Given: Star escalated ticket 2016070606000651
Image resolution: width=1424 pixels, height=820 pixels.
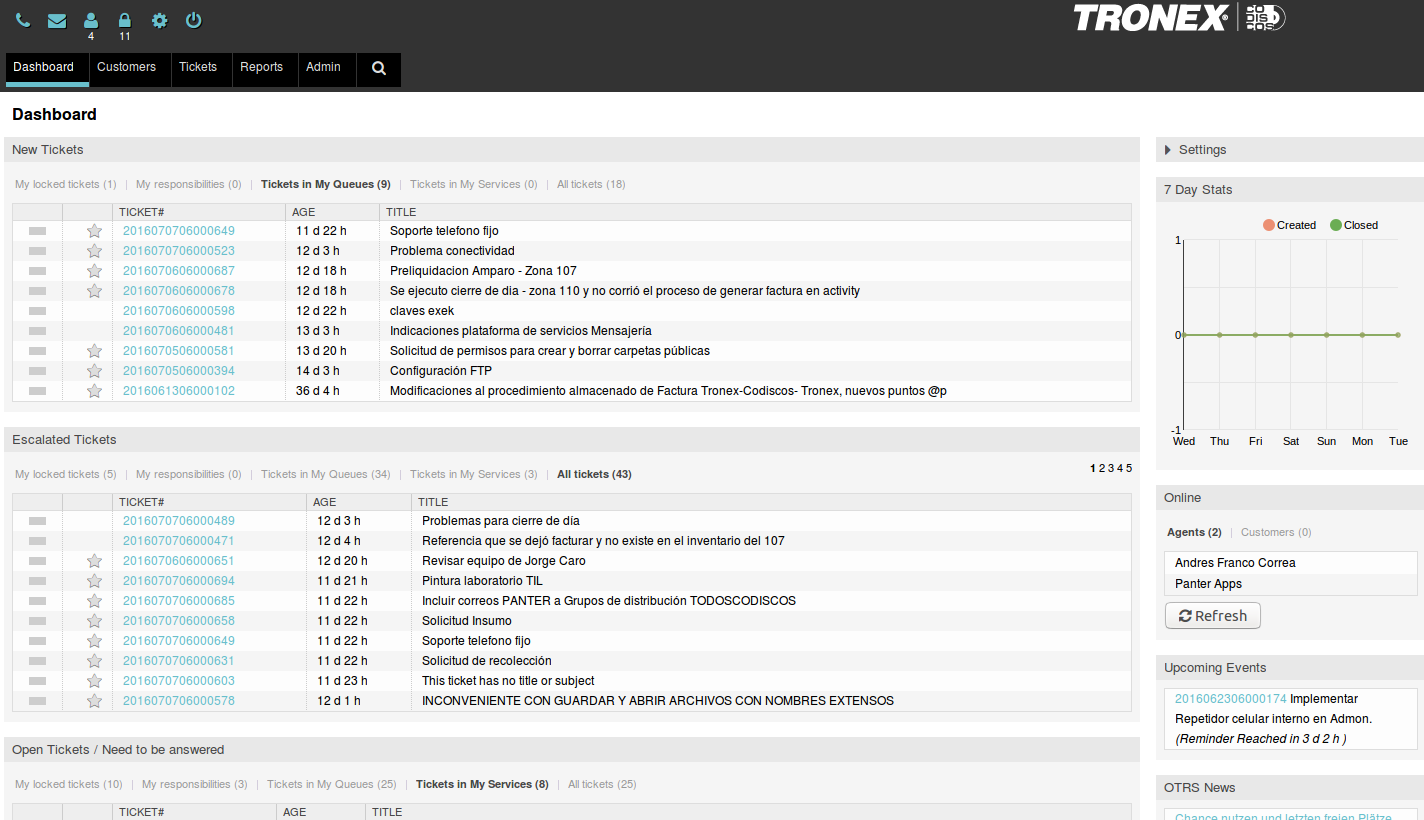Looking at the screenshot, I should click(x=95, y=561).
